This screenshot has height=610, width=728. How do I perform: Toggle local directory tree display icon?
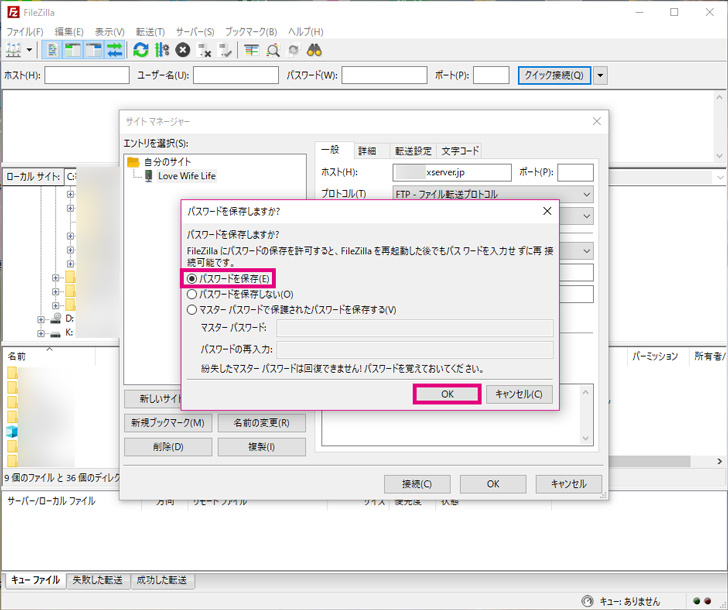[x=73, y=50]
